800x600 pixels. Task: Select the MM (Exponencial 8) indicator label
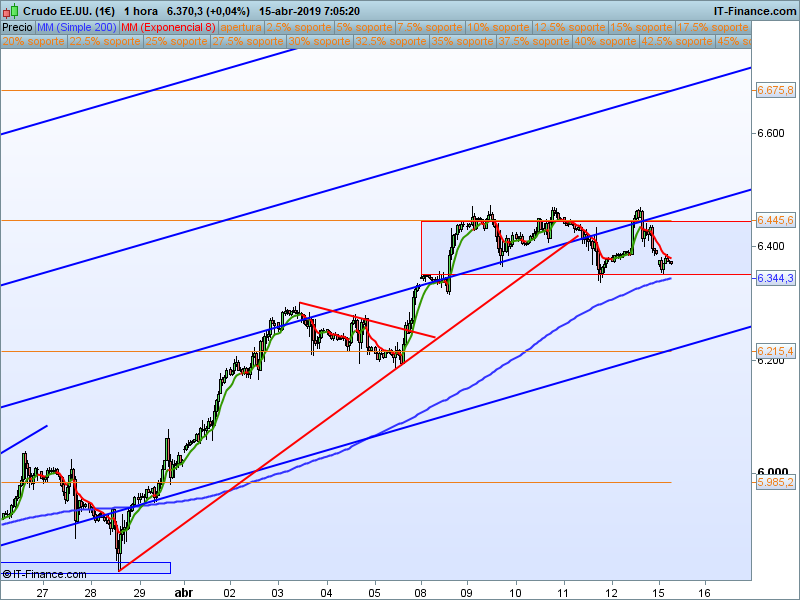point(168,28)
